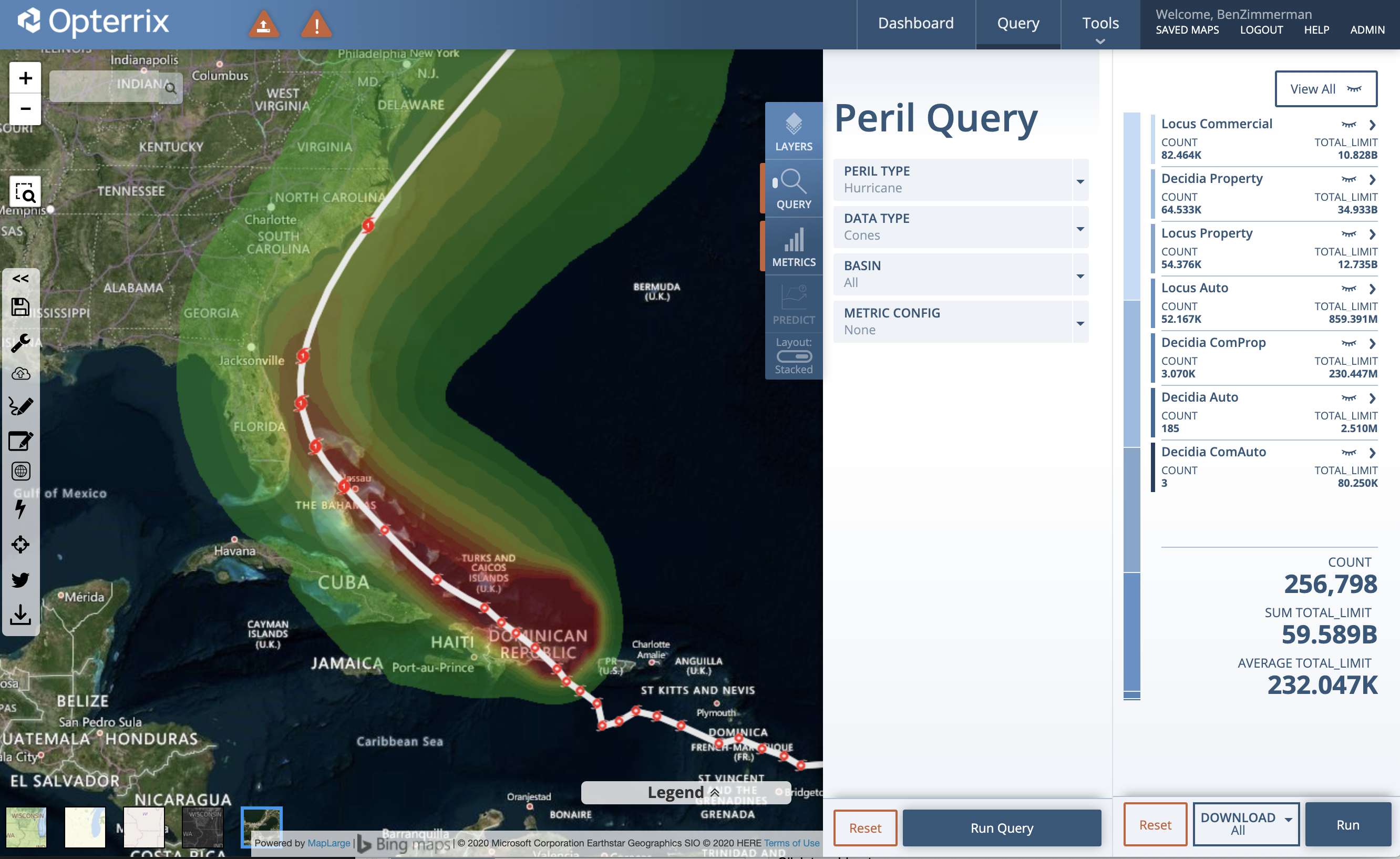Click the lightning bolt icon
Viewport: 1400px width, 859px height.
click(20, 509)
